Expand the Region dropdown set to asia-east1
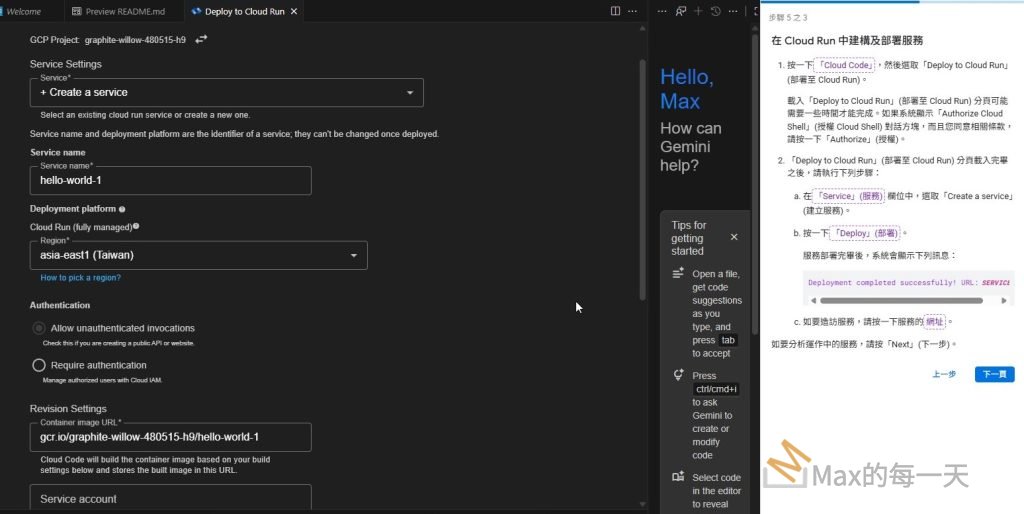 point(198,255)
